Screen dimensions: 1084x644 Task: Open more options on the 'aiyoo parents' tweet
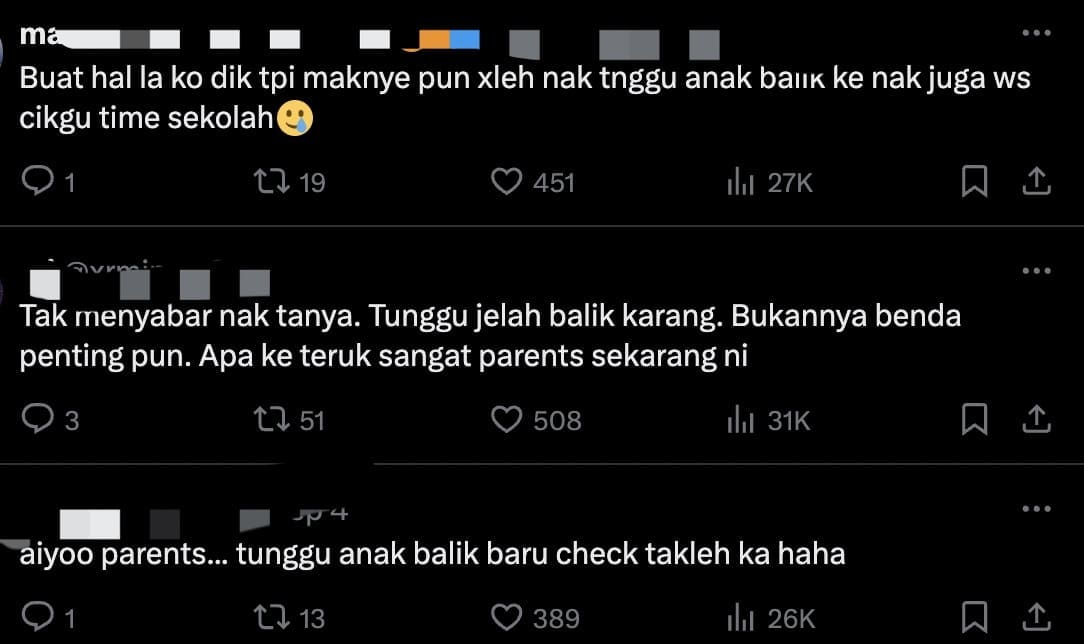coord(1036,509)
